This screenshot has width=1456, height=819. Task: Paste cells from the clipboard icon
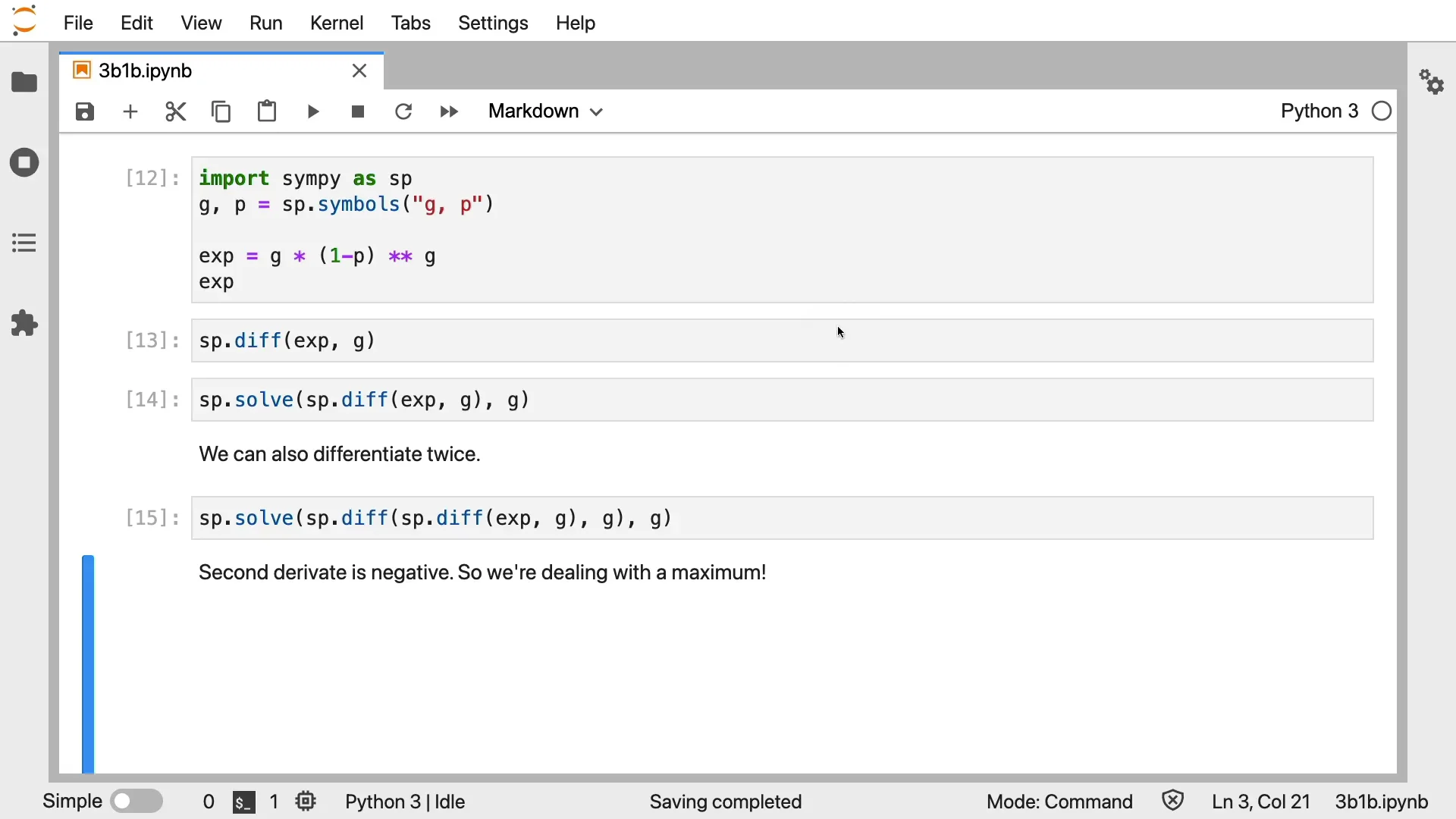point(267,112)
